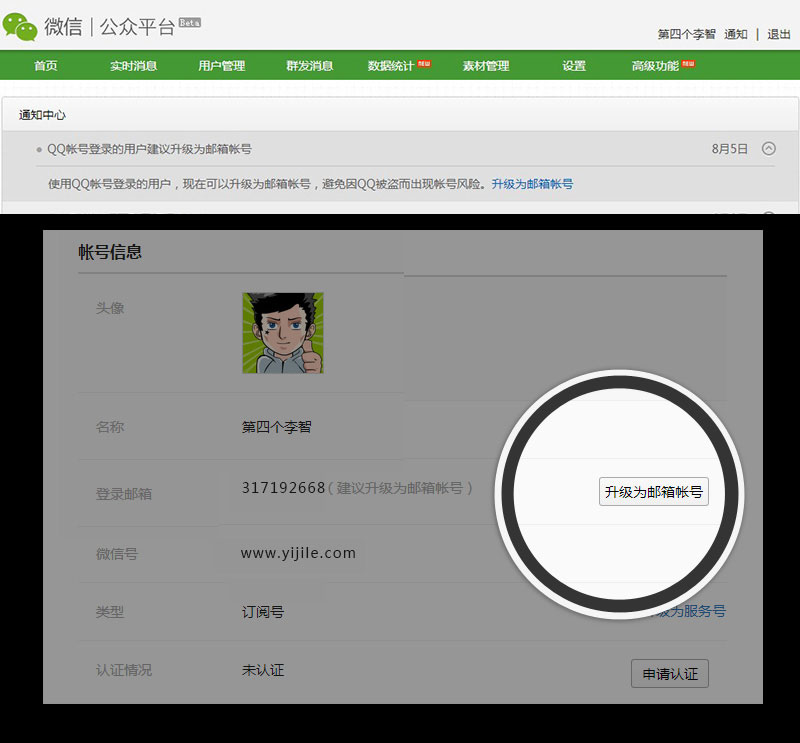Click the Beta badge next to 公众平台
The image size is (800, 743).
click(x=189, y=21)
